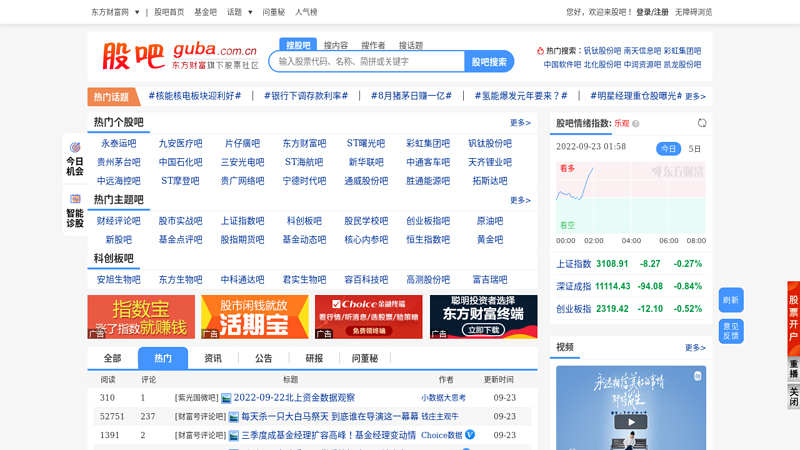Open post 2022-09-22北上资金数据观察

coord(294,397)
